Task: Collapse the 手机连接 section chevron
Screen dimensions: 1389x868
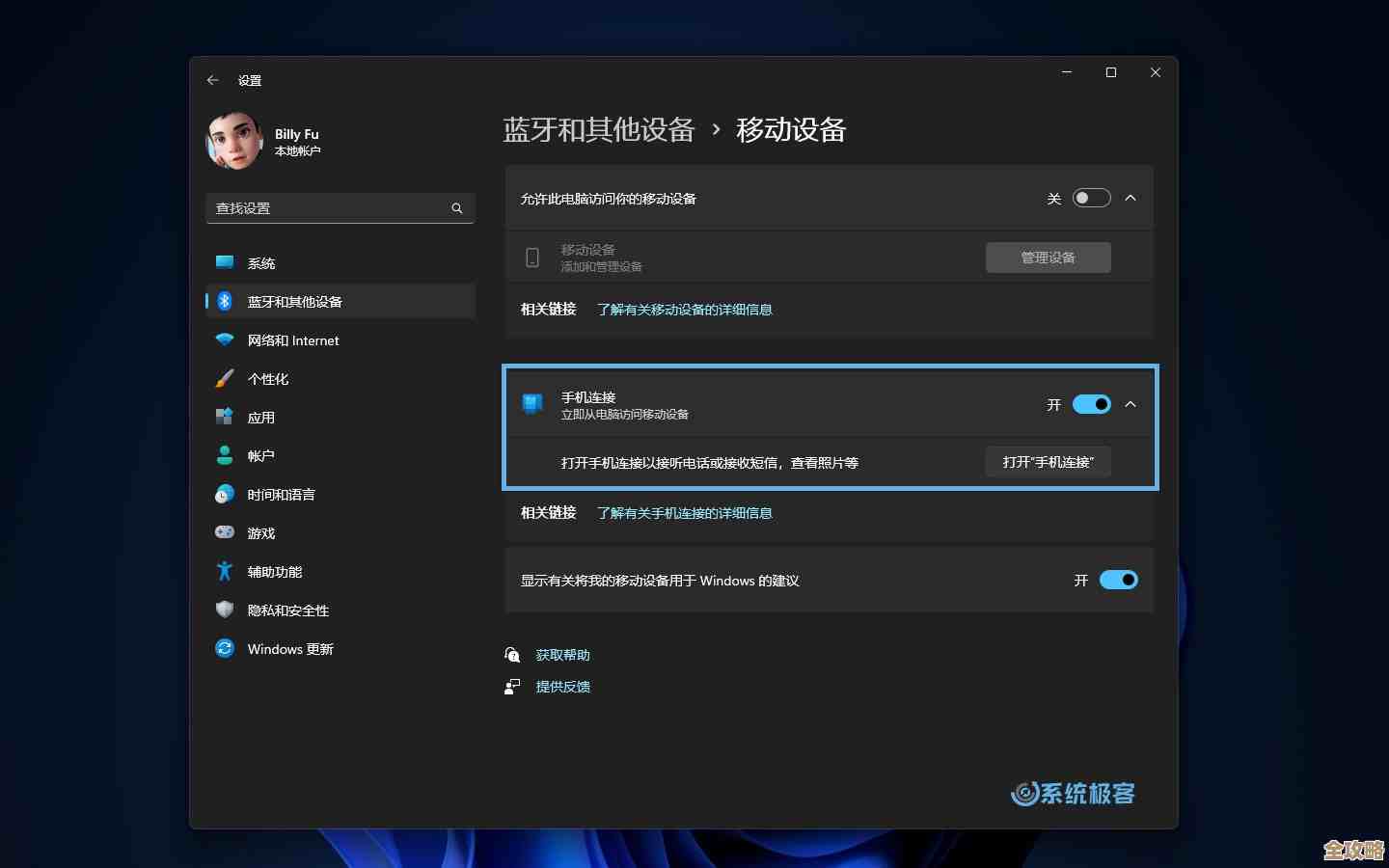Action: 1130,404
